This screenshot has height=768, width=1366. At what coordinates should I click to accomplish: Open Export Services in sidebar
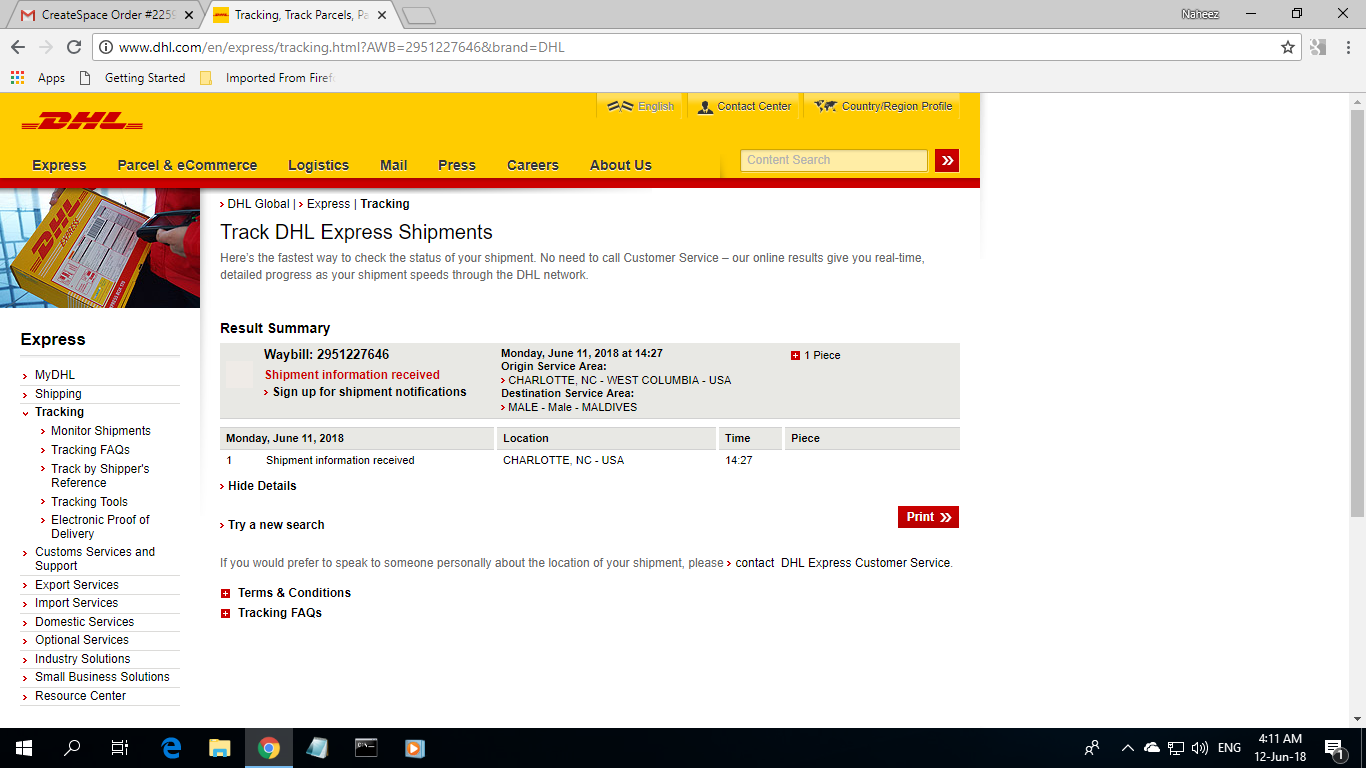coord(77,585)
